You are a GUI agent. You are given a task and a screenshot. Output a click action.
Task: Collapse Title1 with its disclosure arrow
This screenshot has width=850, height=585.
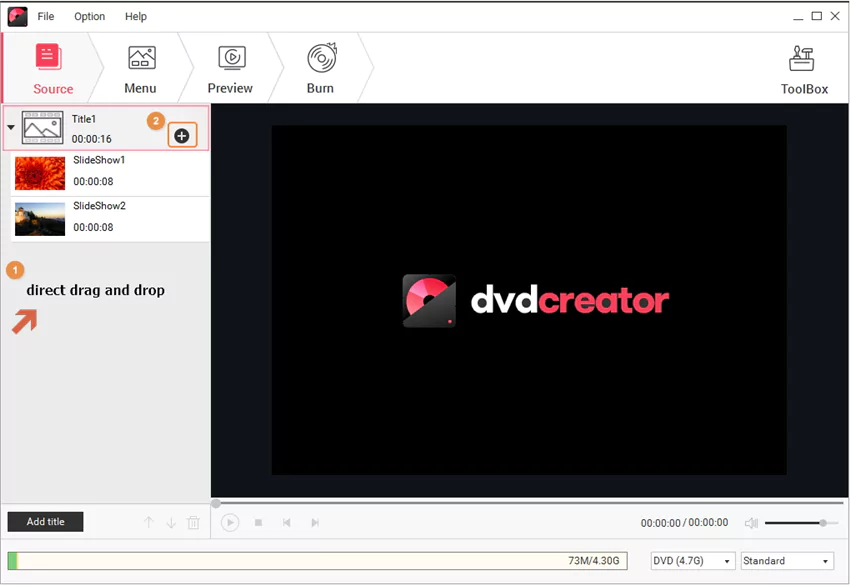pos(12,127)
